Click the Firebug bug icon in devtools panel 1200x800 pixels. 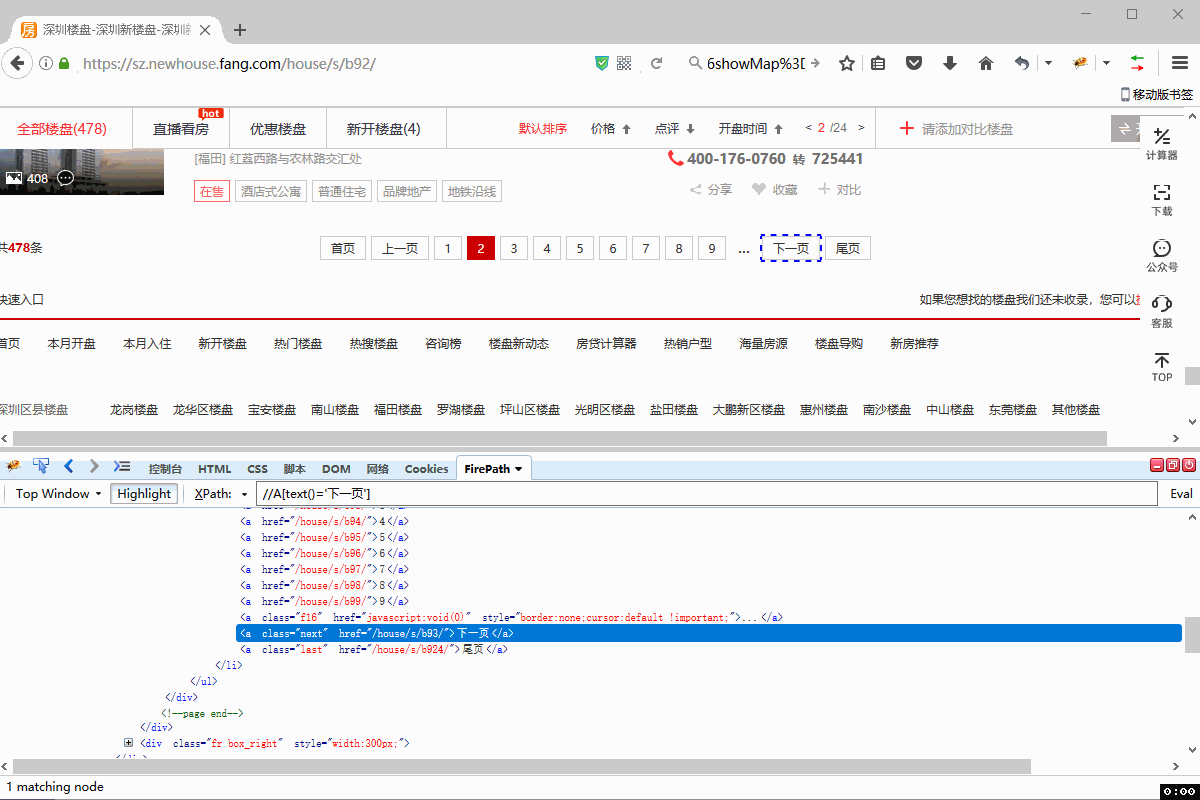pyautogui.click(x=13, y=466)
